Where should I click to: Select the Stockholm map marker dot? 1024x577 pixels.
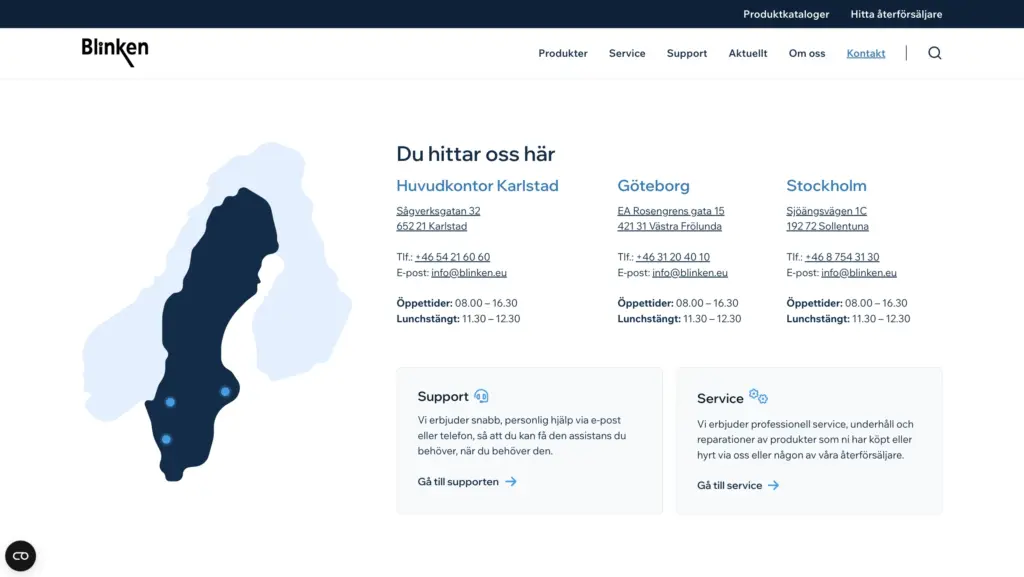pos(225,391)
